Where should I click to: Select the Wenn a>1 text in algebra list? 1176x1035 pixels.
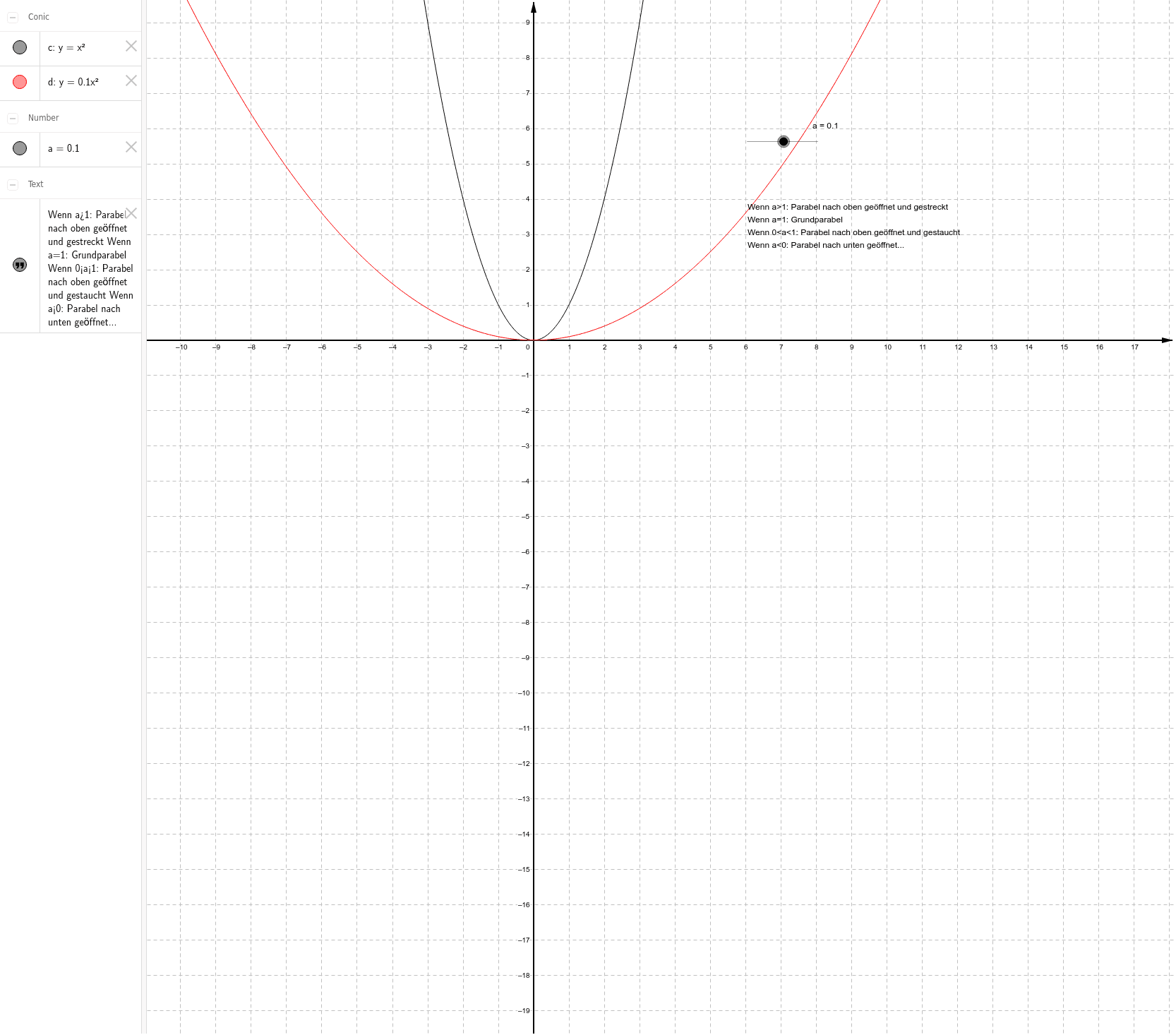[x=90, y=268]
